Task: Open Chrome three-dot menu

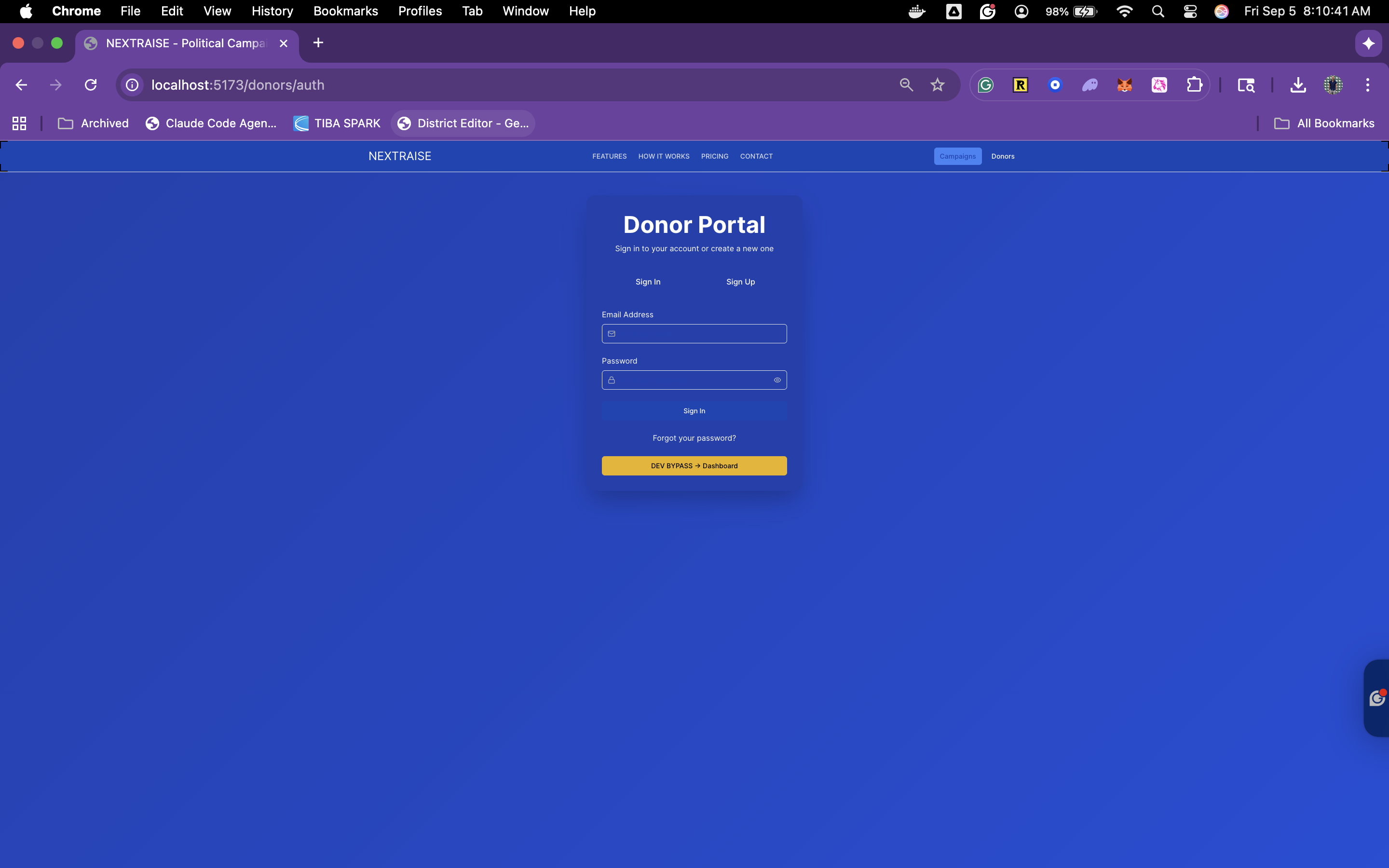Action: [1368, 85]
